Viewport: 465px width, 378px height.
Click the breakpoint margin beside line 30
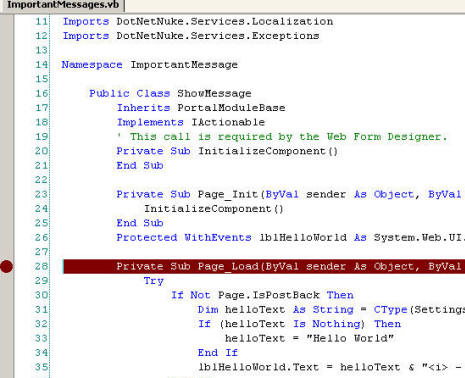point(6,295)
